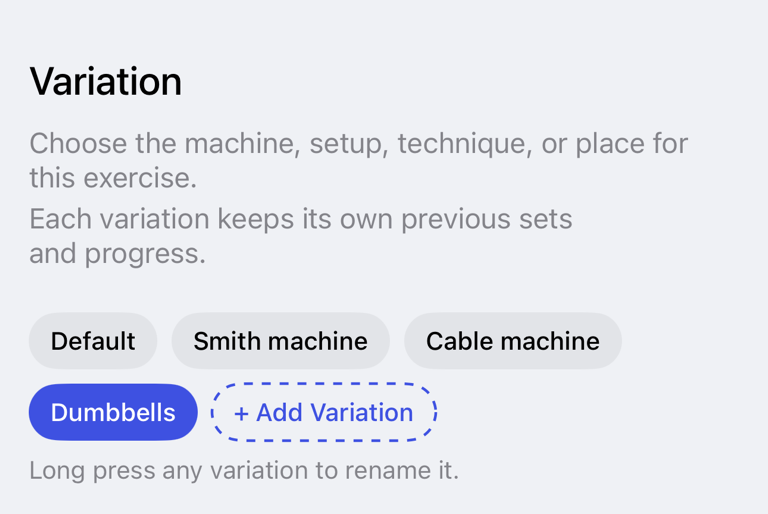Screen dimensions: 768x514
Task: Deselect the blue Dumbbells pill
Action: tap(113, 412)
